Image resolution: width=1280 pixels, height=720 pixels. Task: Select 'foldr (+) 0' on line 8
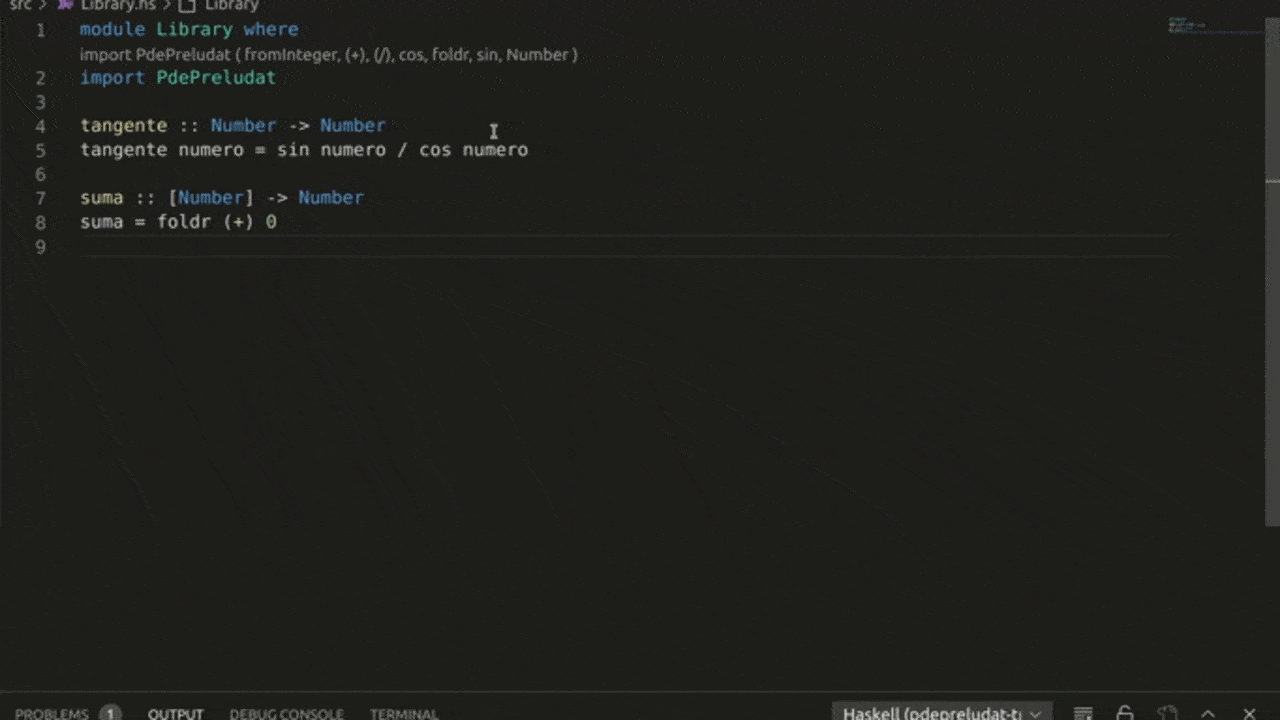217,221
